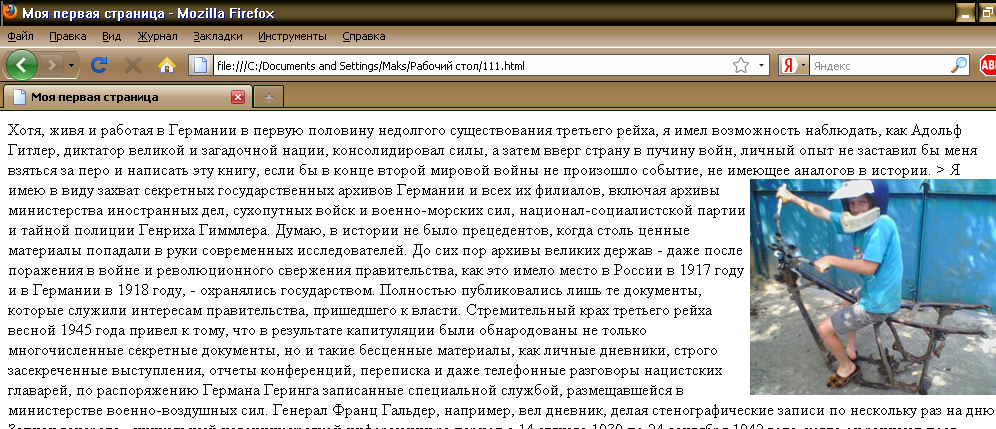
Task: Click the Яндекс search input field
Action: [880, 65]
